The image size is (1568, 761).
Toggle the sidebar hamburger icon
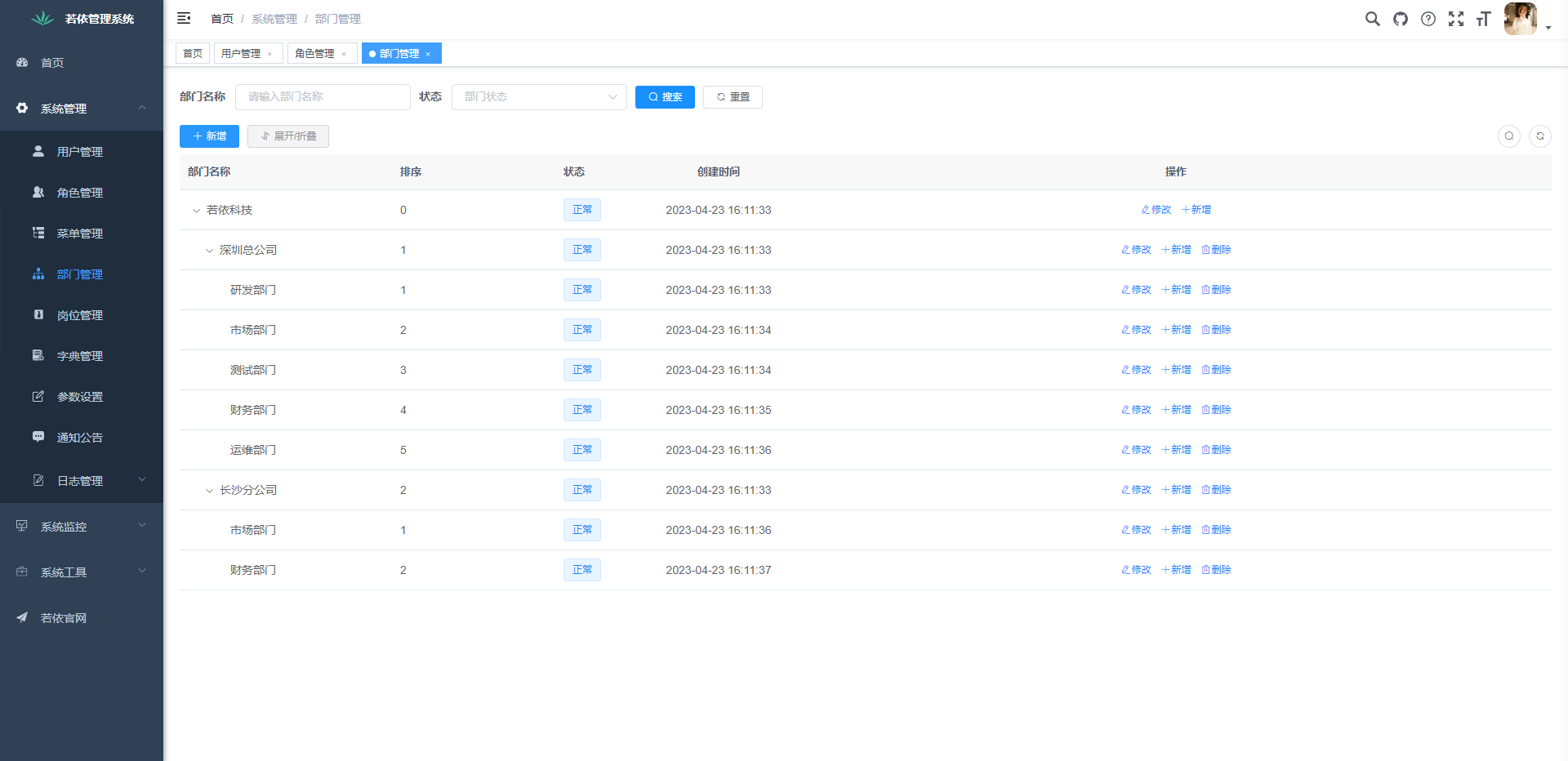click(x=184, y=18)
